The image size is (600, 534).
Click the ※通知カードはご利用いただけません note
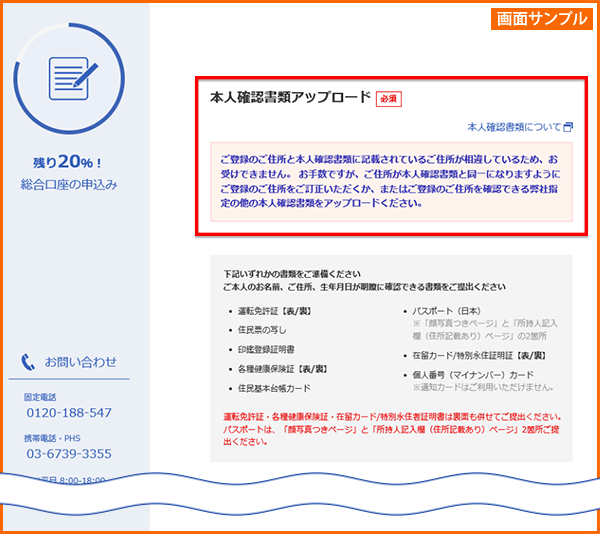pyautogui.click(x=484, y=387)
